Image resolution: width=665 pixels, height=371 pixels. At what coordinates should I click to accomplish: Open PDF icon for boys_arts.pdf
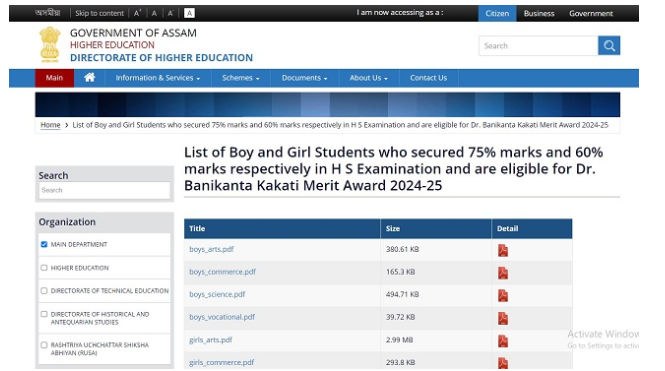point(503,250)
